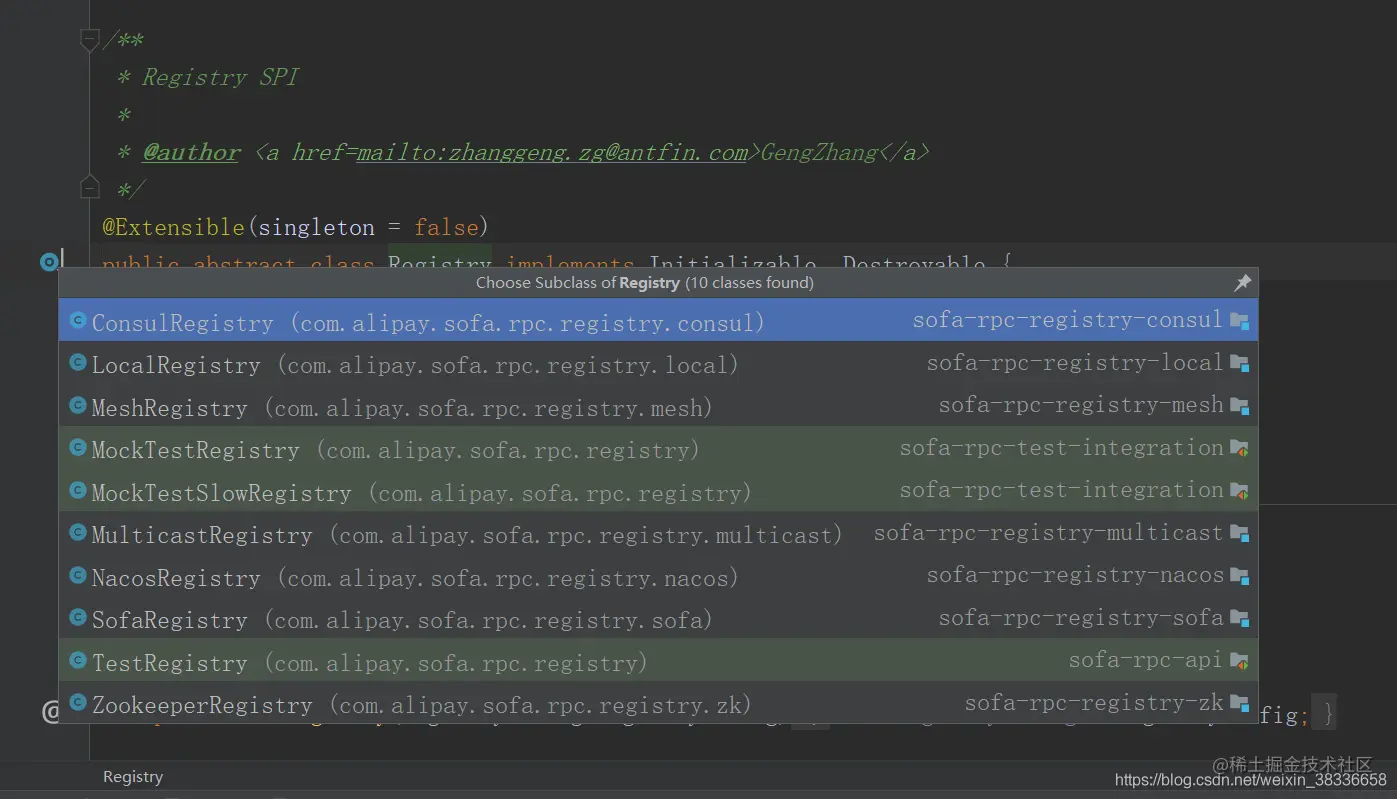This screenshot has width=1397, height=799.
Task: Click sofa-rpc-registry-local module folder icon
Action: point(1240,363)
